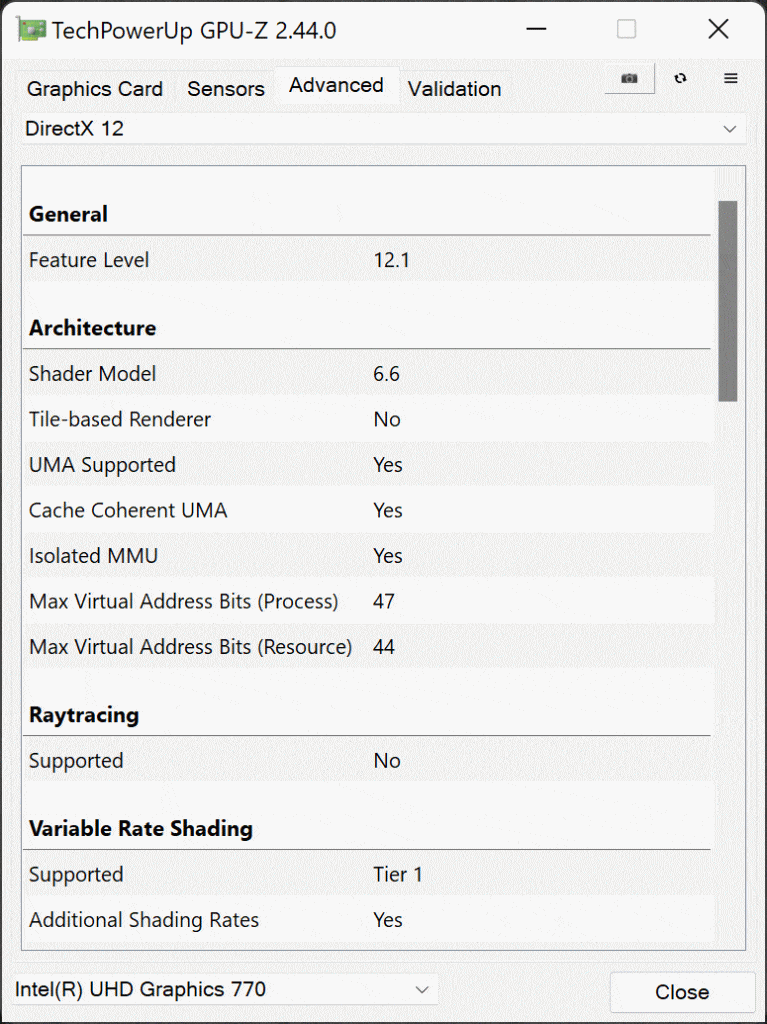Screen dimensions: 767x1024
Task: Click the Close button
Action: tap(682, 992)
